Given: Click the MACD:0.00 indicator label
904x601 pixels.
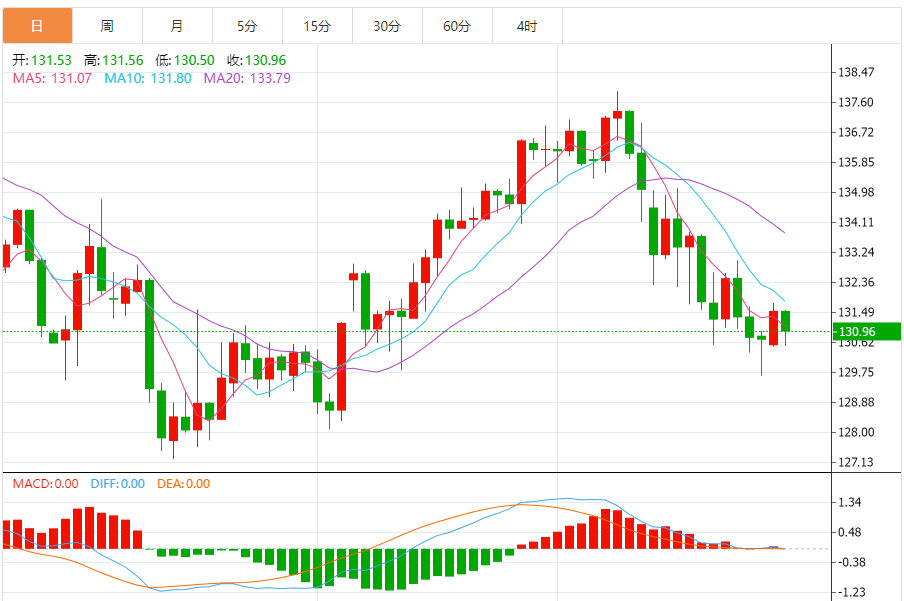Looking at the screenshot, I should (x=46, y=484).
